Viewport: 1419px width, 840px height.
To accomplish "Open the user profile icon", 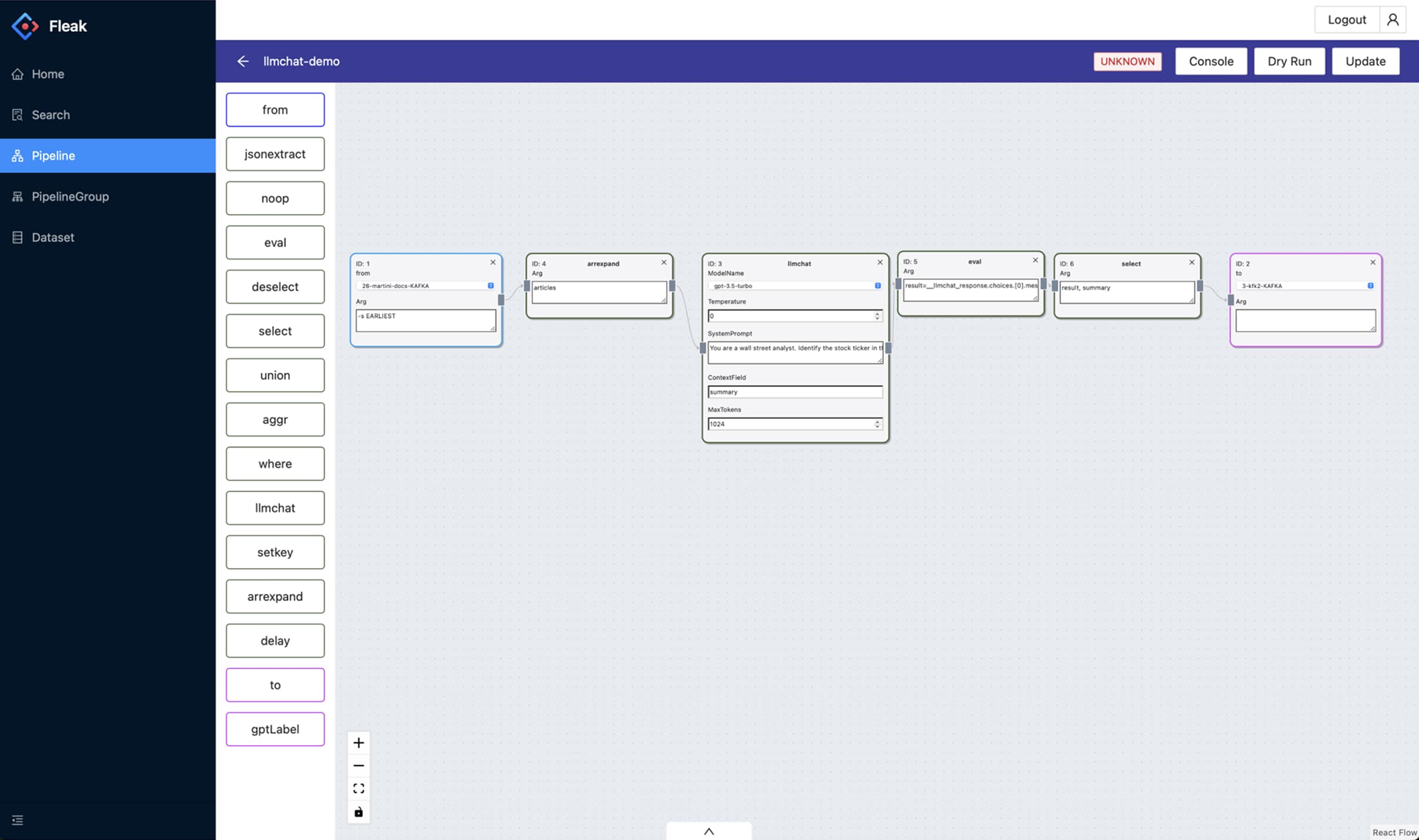I will click(1392, 20).
